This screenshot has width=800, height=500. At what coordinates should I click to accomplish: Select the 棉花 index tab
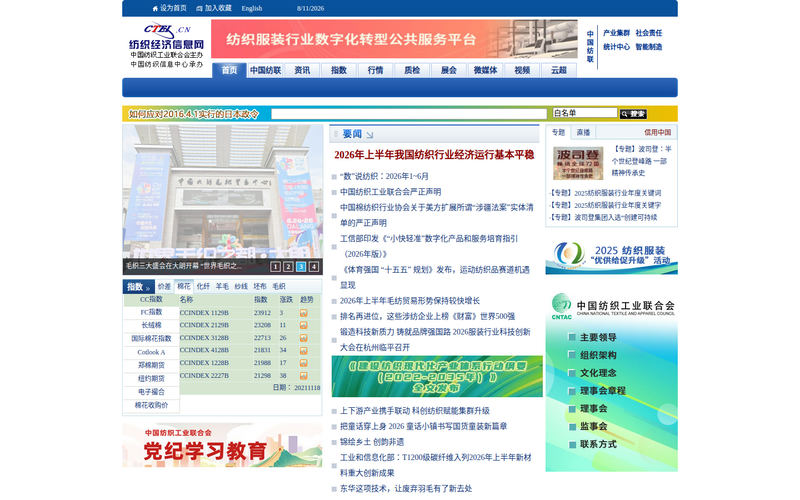[184, 287]
